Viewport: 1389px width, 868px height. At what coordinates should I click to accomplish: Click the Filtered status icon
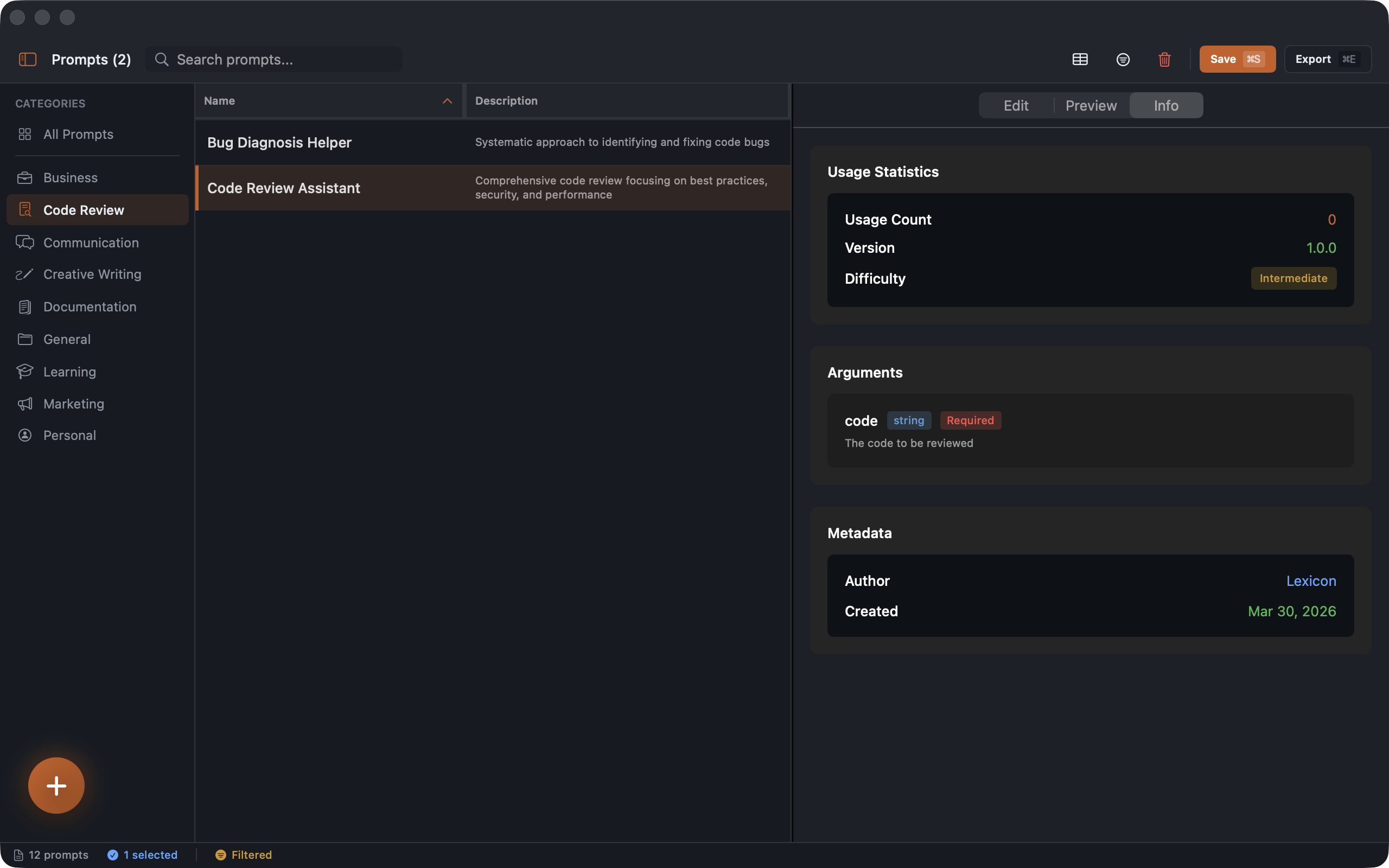pos(220,855)
